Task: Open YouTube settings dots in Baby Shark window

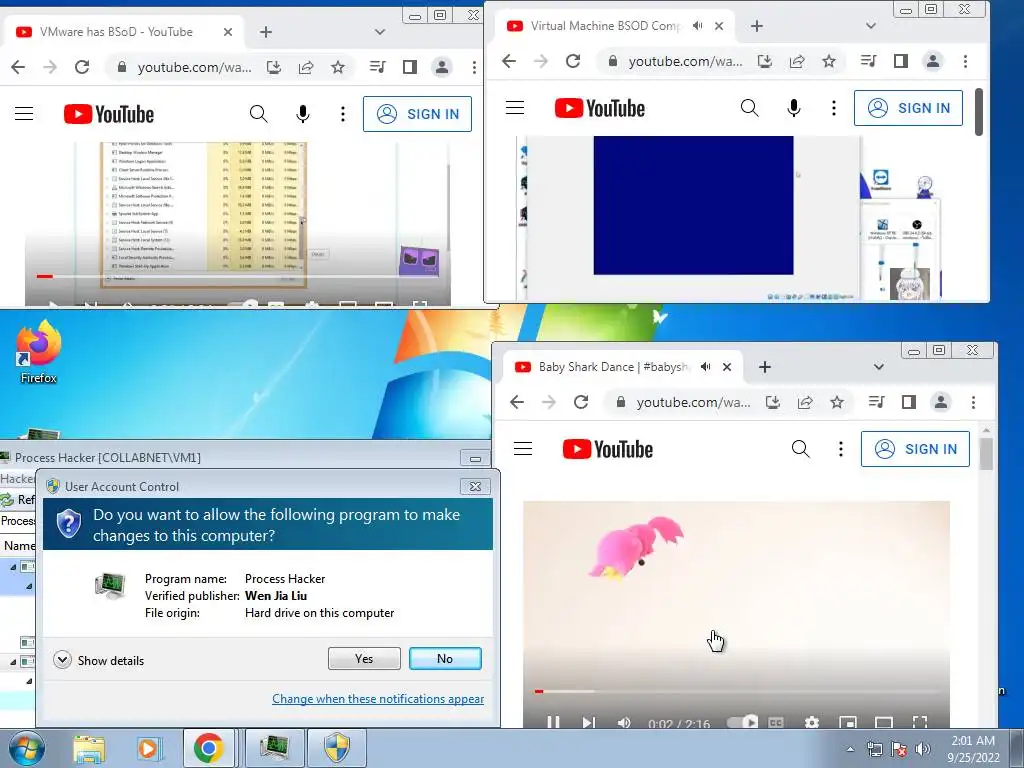Action: pos(840,449)
